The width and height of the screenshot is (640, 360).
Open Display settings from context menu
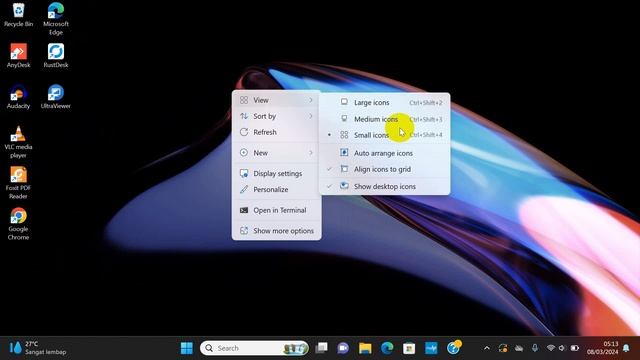(x=276, y=173)
